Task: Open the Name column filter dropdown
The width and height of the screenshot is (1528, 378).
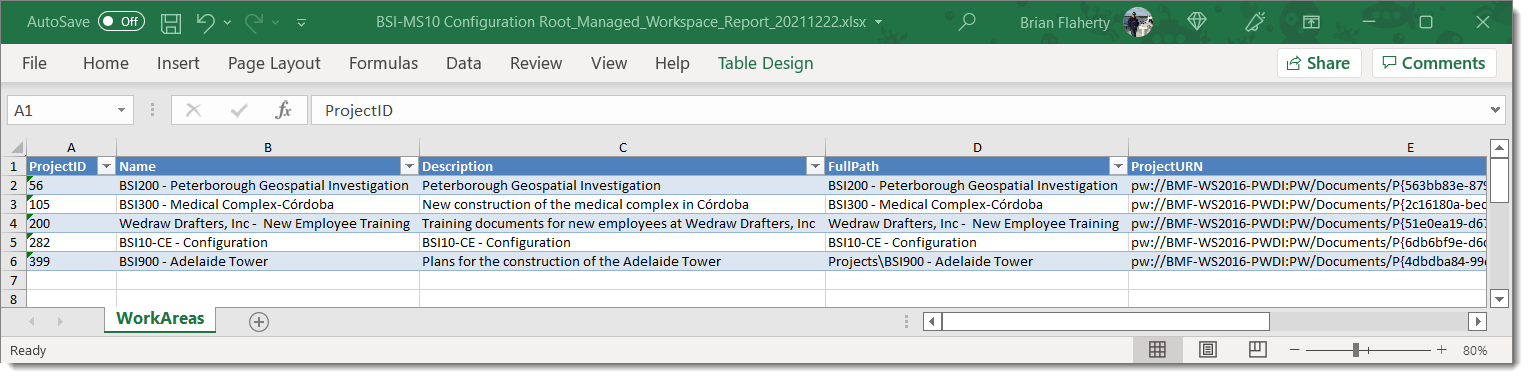Action: pyautogui.click(x=409, y=166)
